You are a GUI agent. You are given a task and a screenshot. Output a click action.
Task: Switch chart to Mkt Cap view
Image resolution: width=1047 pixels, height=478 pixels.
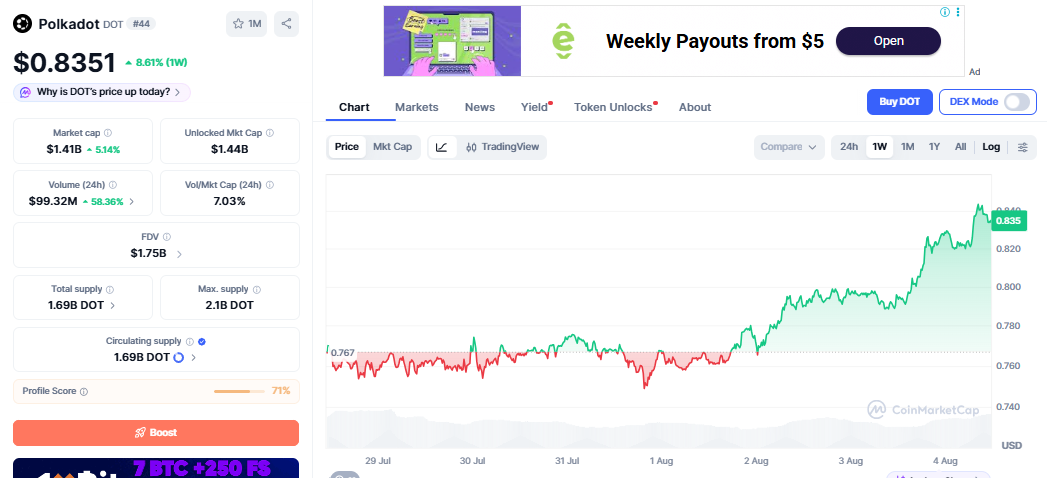[x=393, y=147]
